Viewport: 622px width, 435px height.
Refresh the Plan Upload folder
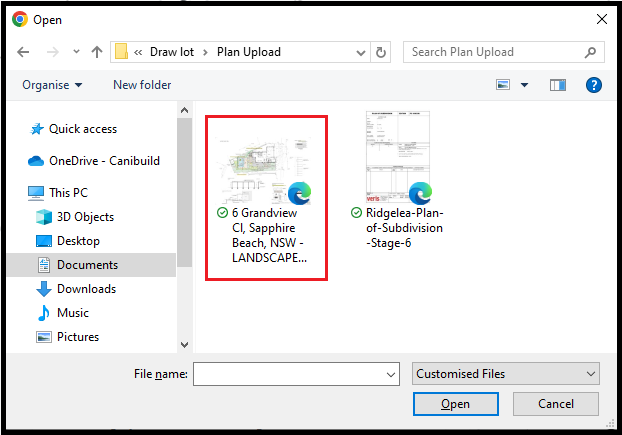[x=382, y=52]
